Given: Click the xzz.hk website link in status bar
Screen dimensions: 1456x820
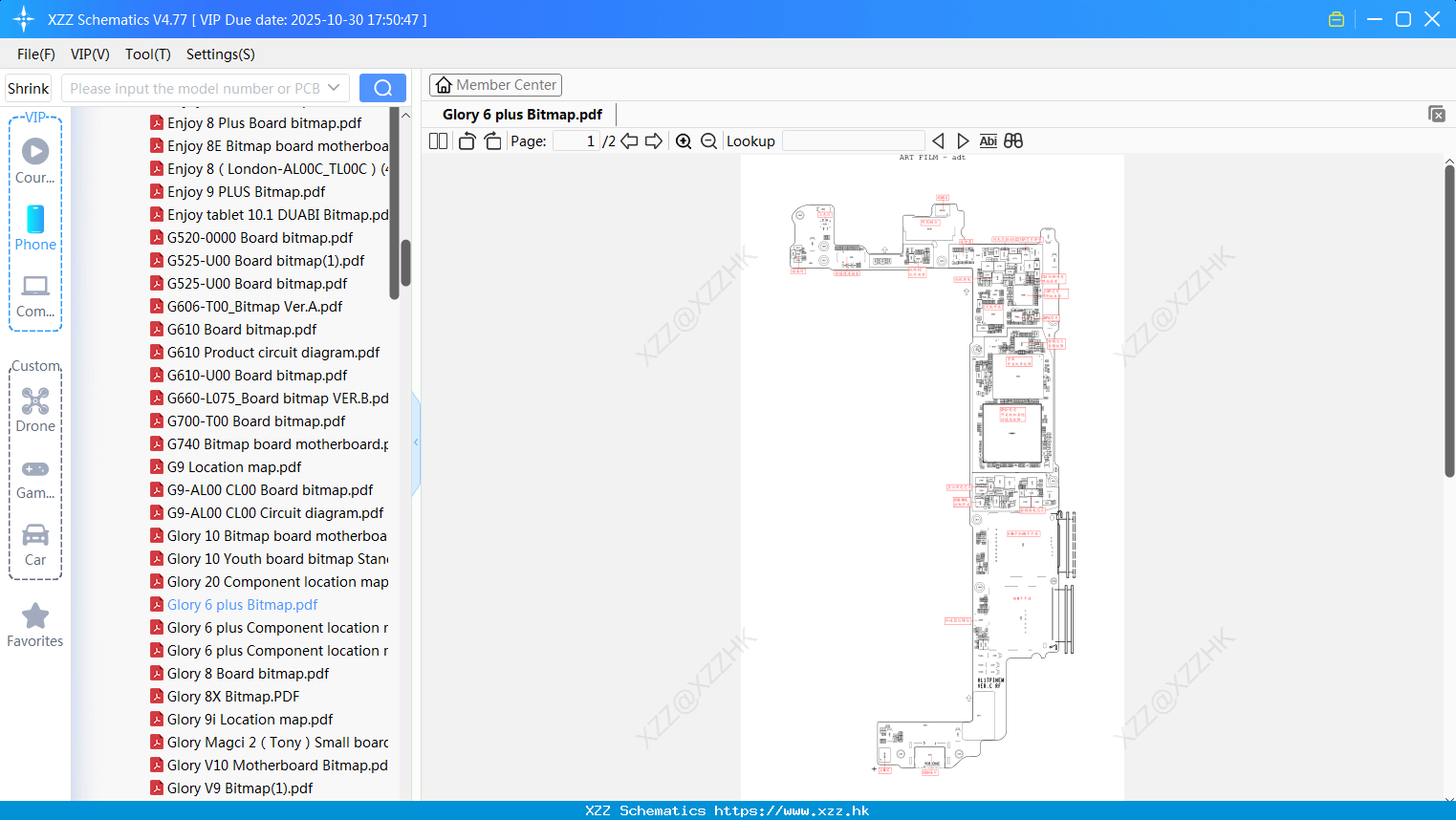Looking at the screenshot, I should pos(792,810).
